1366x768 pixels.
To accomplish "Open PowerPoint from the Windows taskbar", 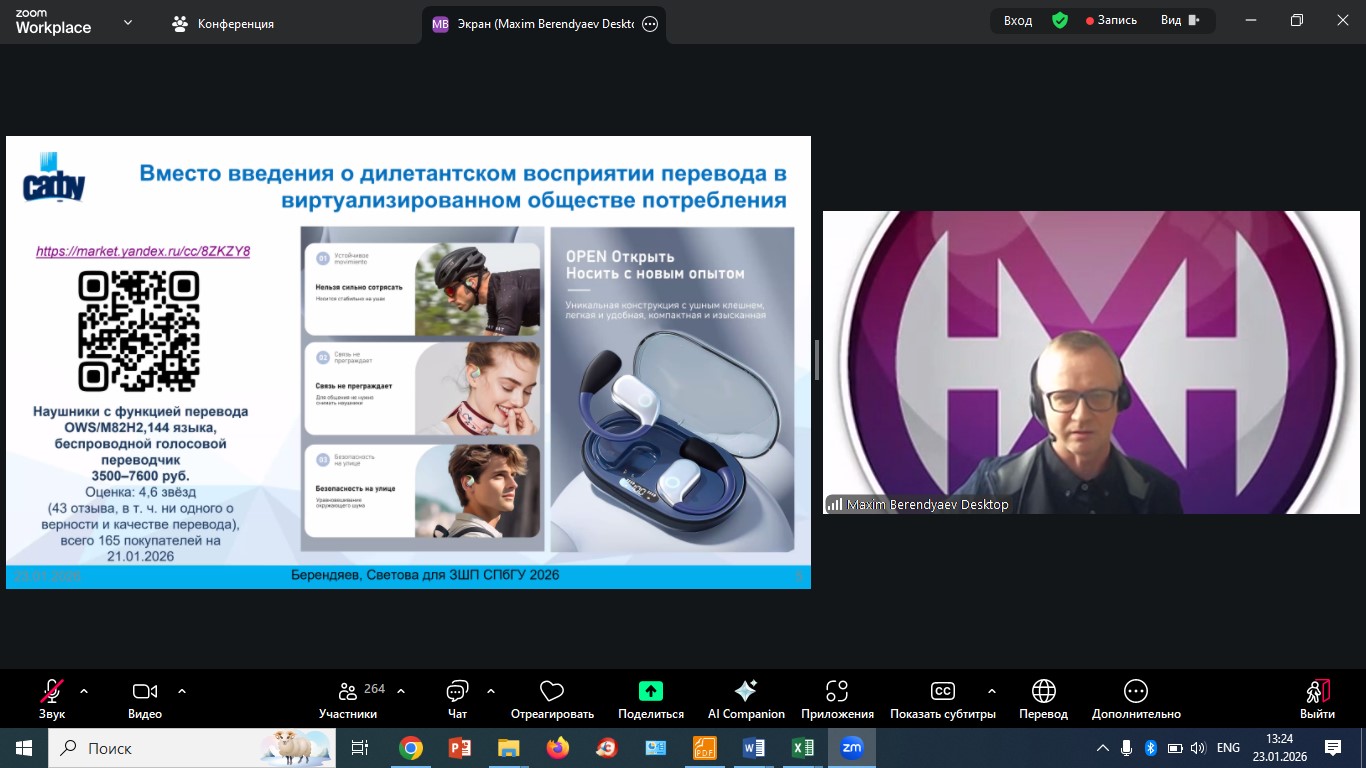I will pos(460,748).
